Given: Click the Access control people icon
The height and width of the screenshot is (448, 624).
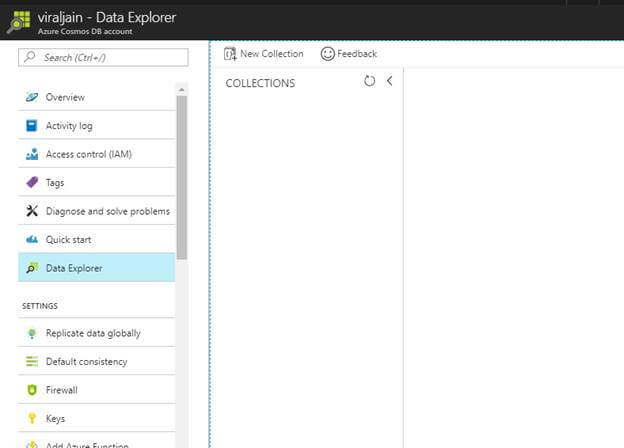Looking at the screenshot, I should pyautogui.click(x=32, y=154).
